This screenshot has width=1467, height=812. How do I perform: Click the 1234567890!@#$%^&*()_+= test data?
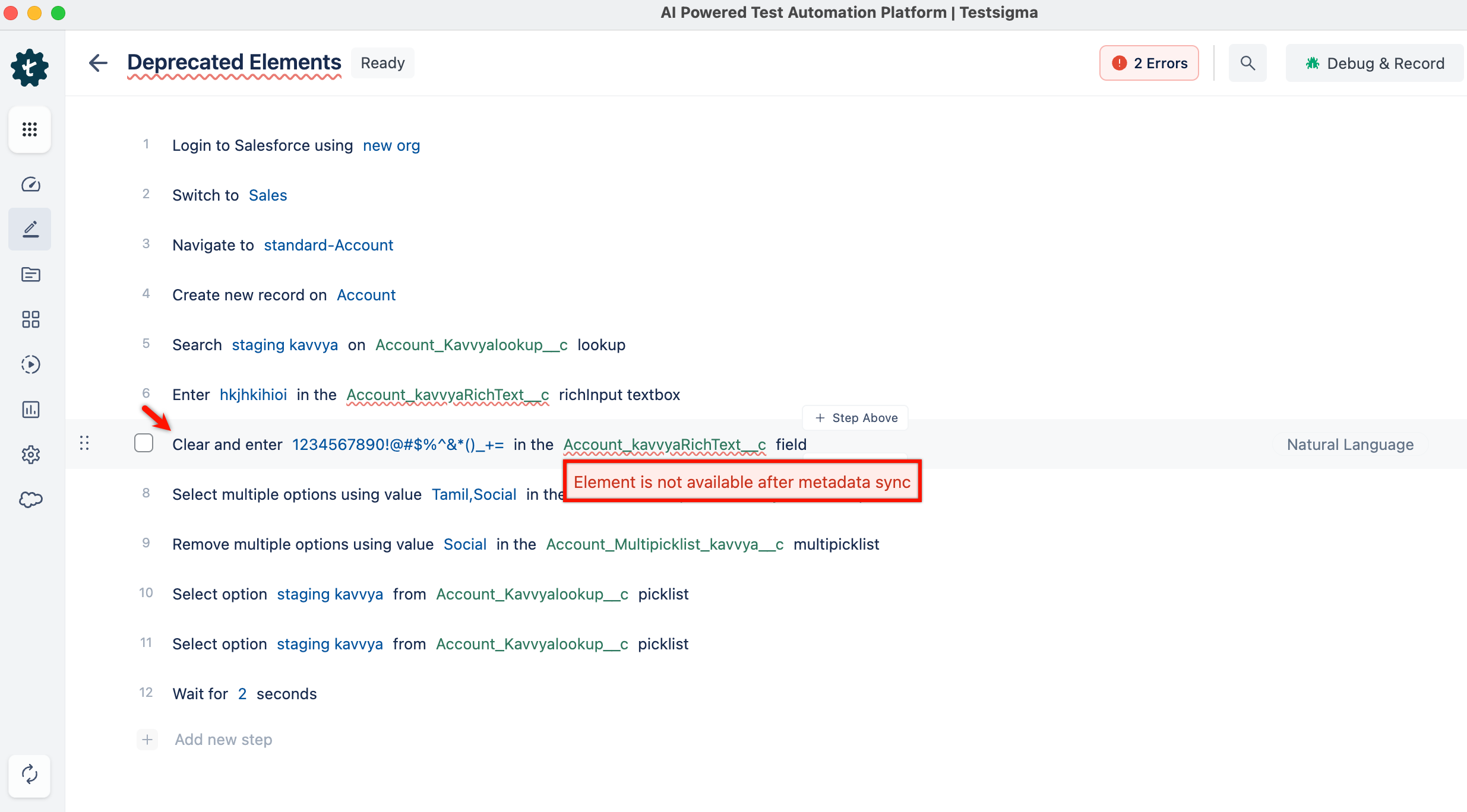(x=398, y=445)
